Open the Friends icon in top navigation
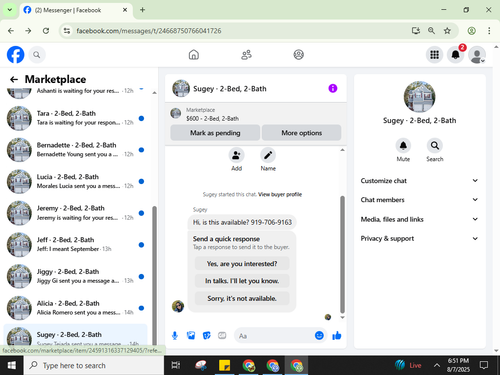This screenshot has width=500, height=375. point(246,55)
